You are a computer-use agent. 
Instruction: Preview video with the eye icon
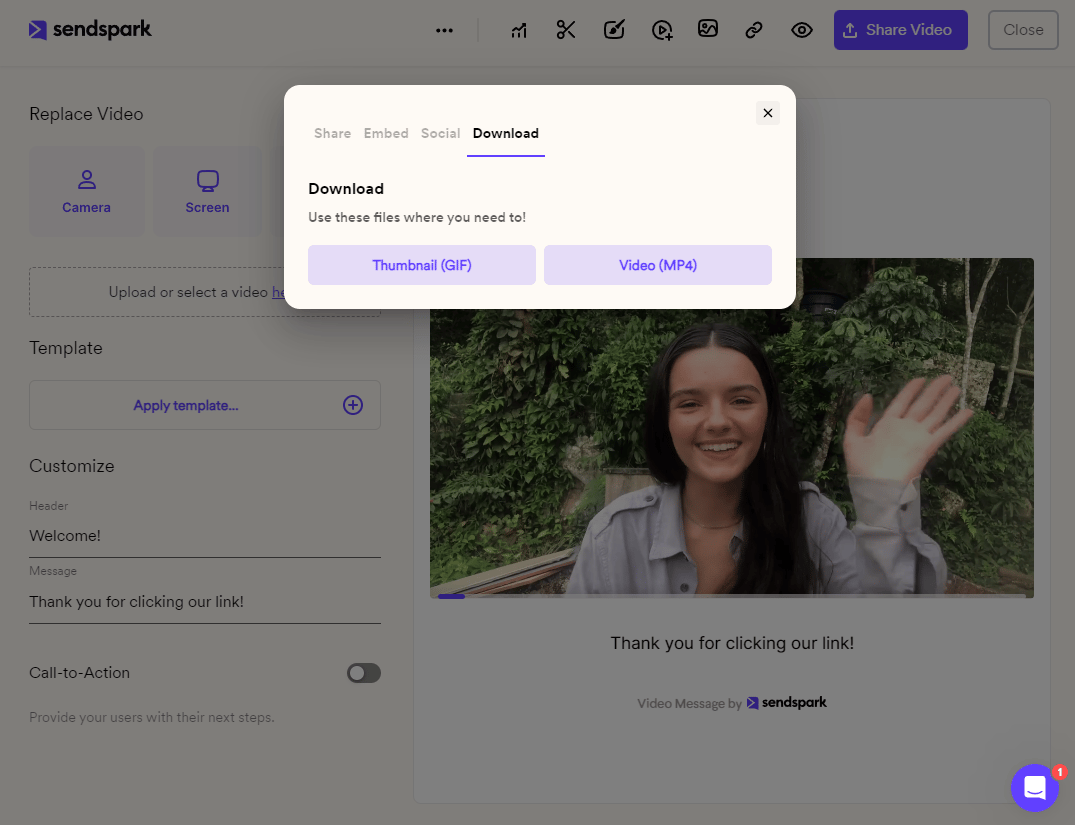pyautogui.click(x=801, y=29)
